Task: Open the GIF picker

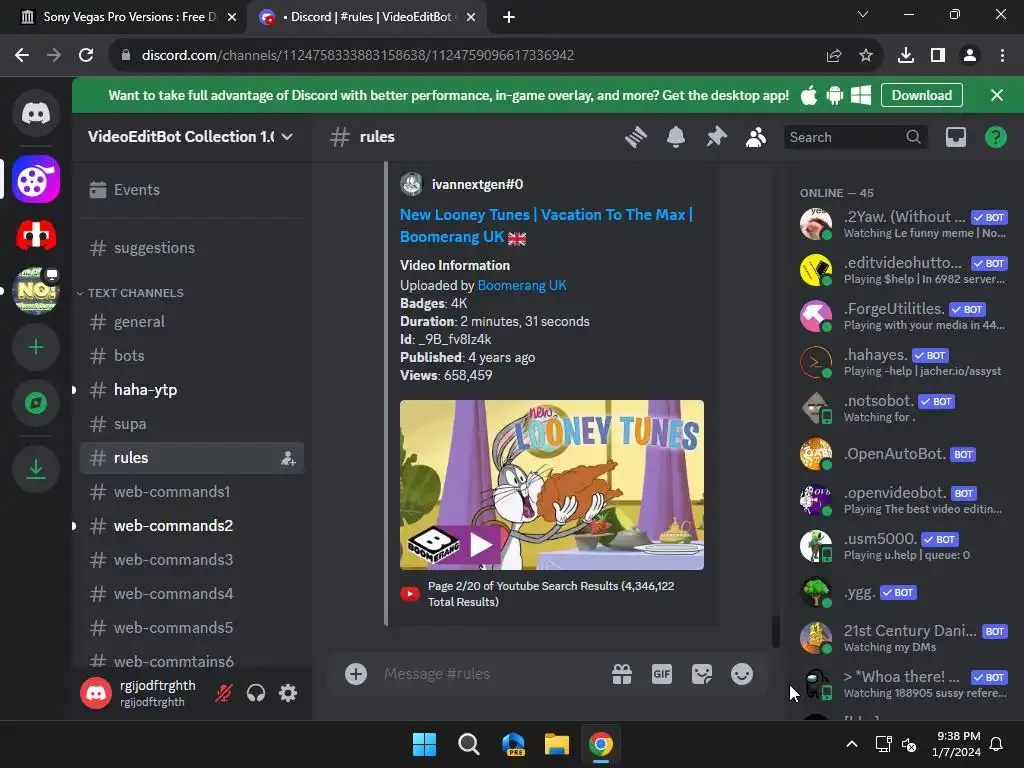Action: click(x=662, y=674)
